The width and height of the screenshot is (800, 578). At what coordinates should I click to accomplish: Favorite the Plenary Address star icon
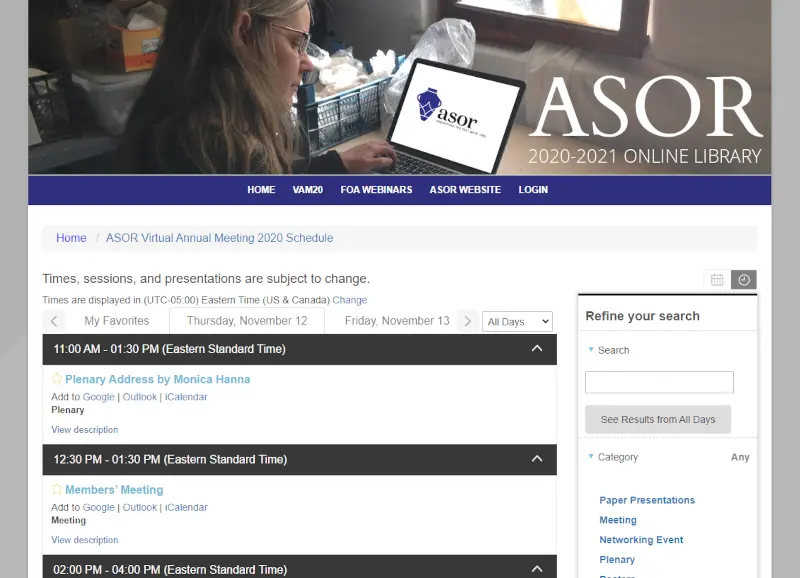57,380
